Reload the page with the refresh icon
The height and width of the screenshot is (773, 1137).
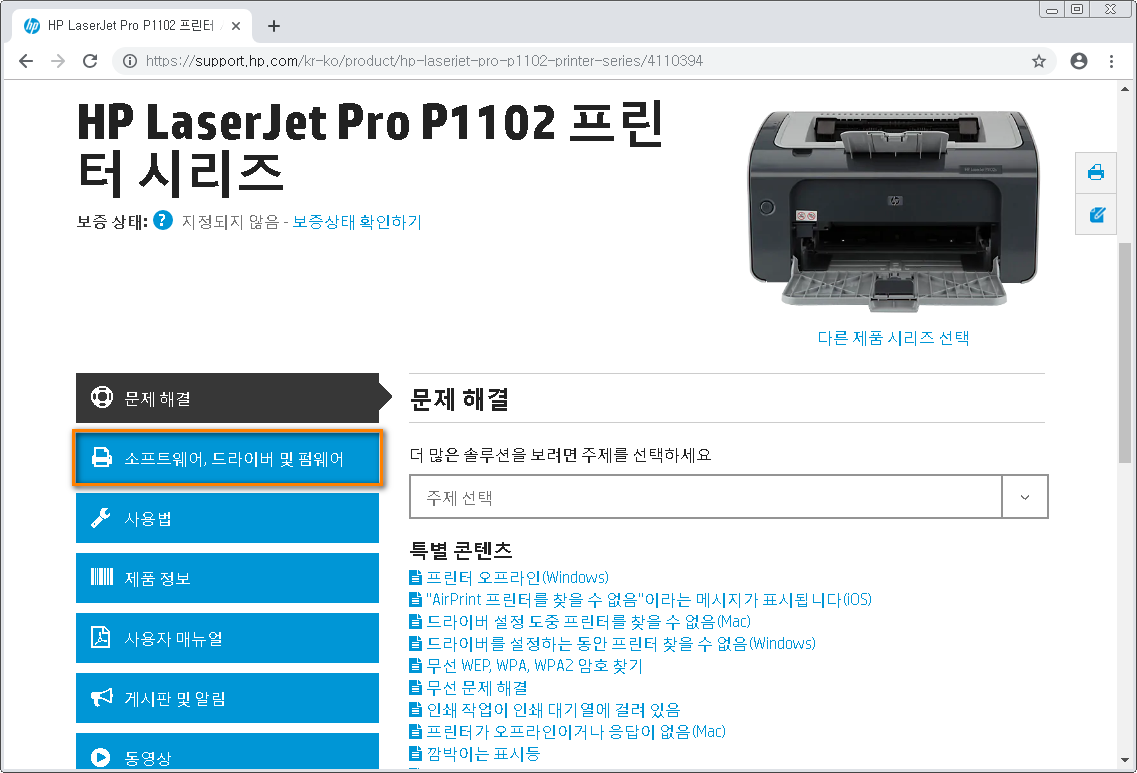90,61
